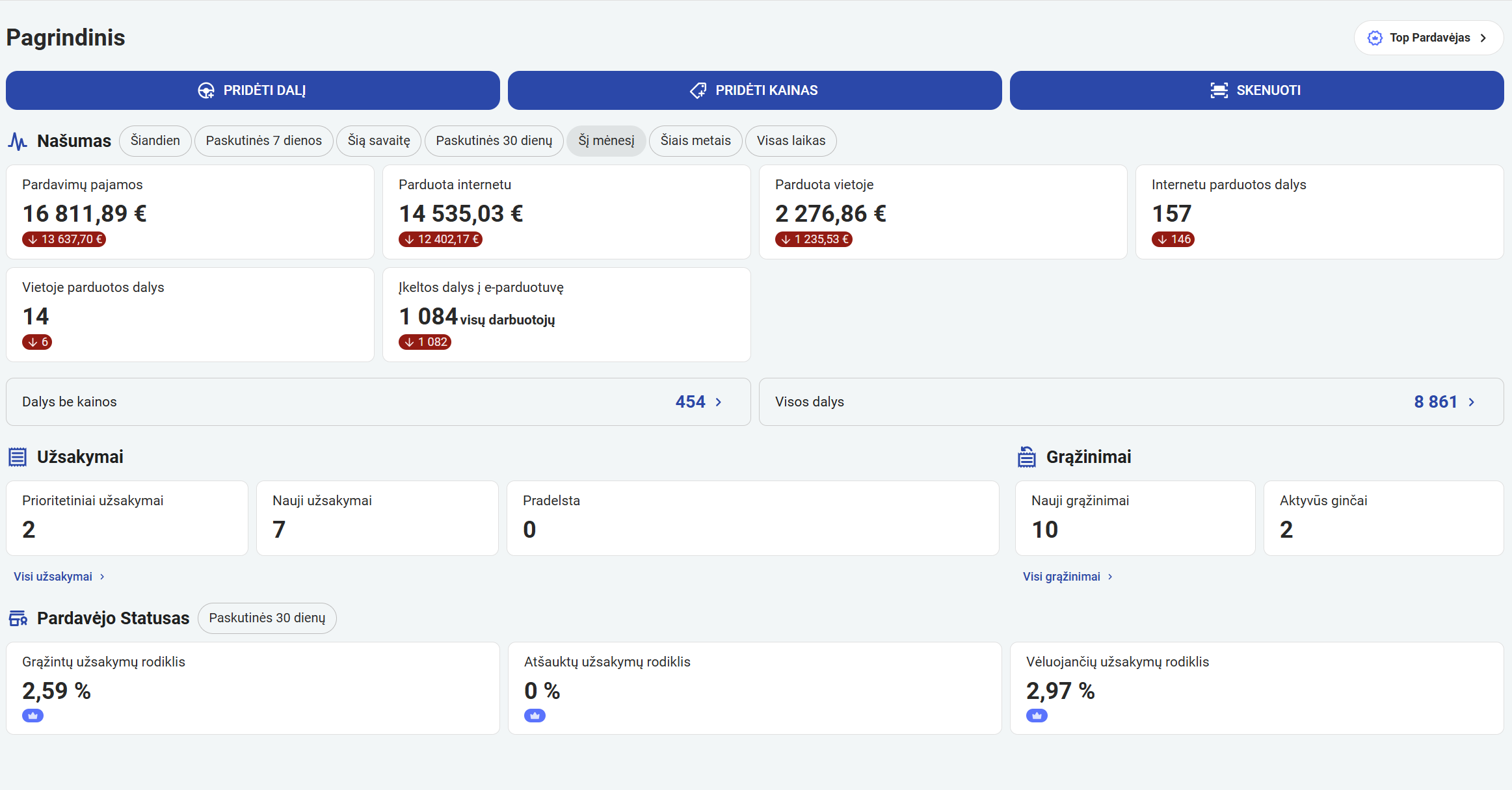Click the chevron beside Visi grąžinimai
Image resolution: width=1512 pixels, height=790 pixels.
click(1110, 577)
